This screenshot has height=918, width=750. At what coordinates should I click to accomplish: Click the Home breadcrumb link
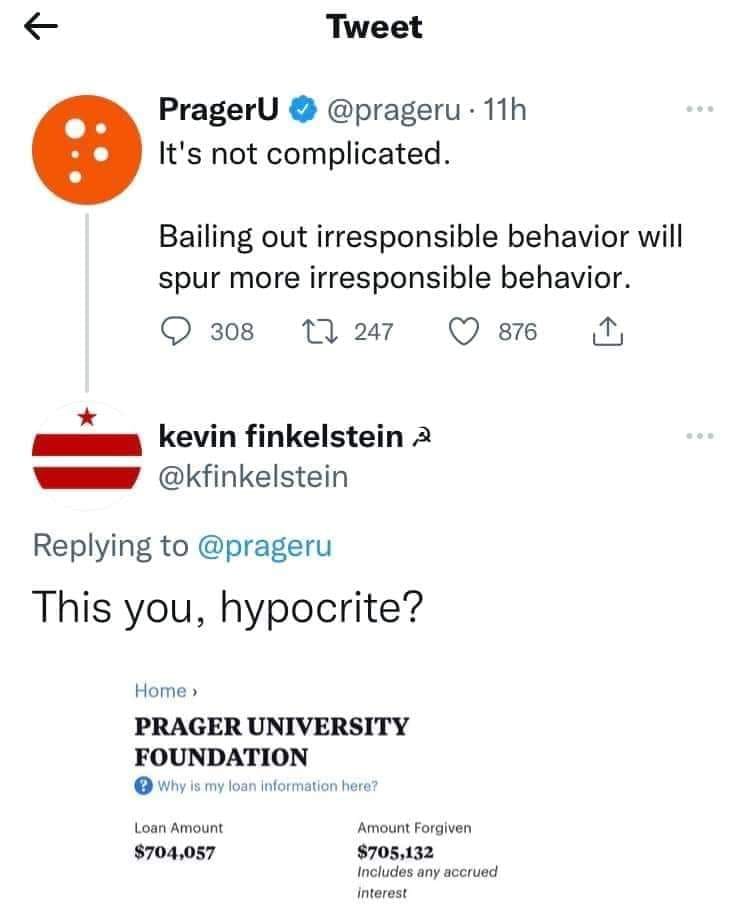click(160, 690)
